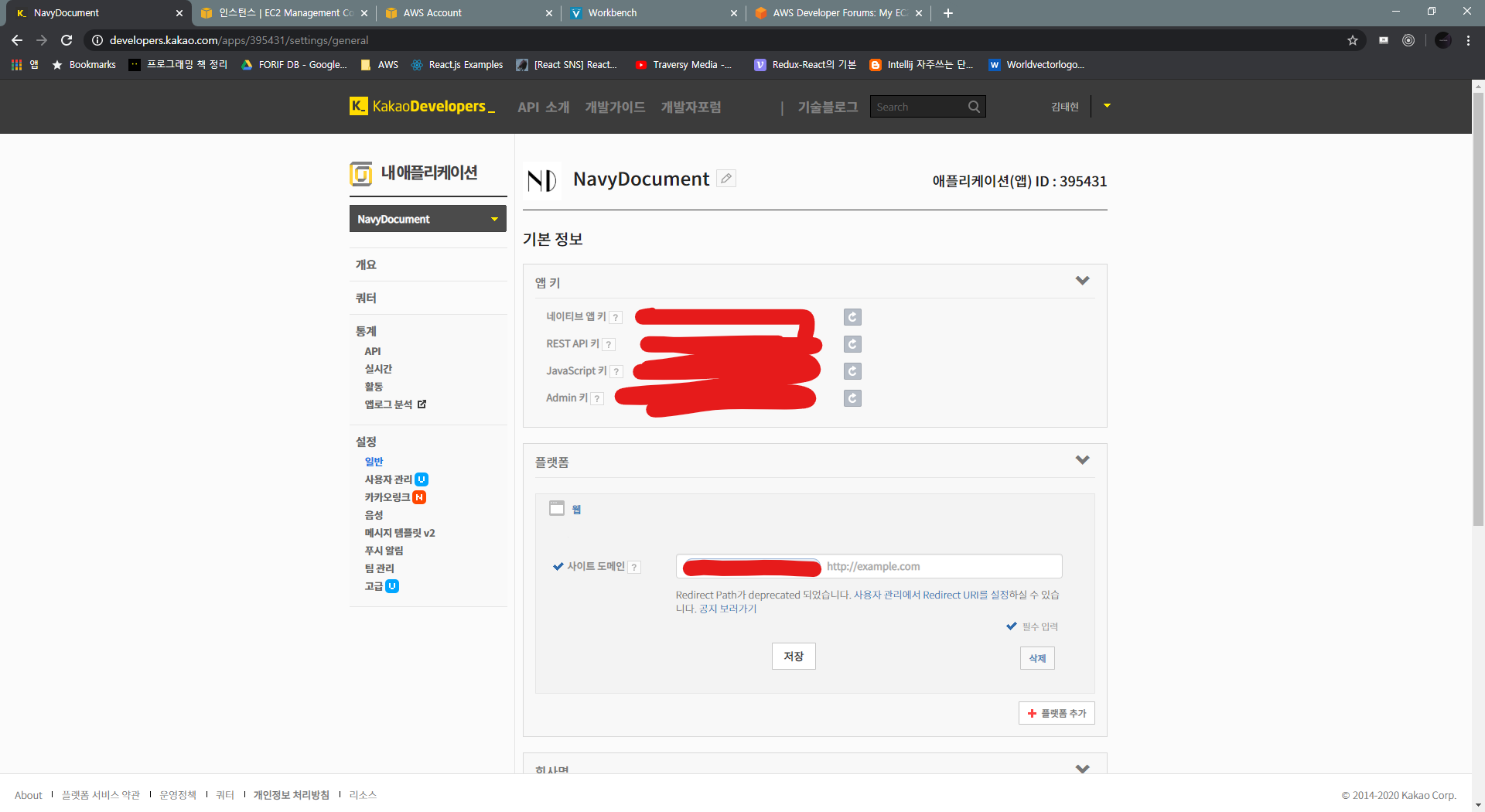Open 앱로그 분석 external link
This screenshot has height=812, width=1485.
pos(395,404)
